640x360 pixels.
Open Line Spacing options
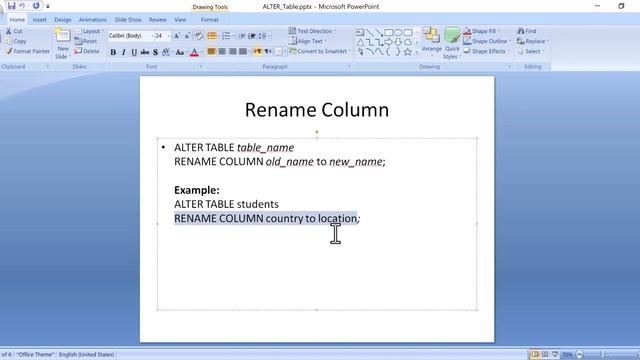pos(263,36)
